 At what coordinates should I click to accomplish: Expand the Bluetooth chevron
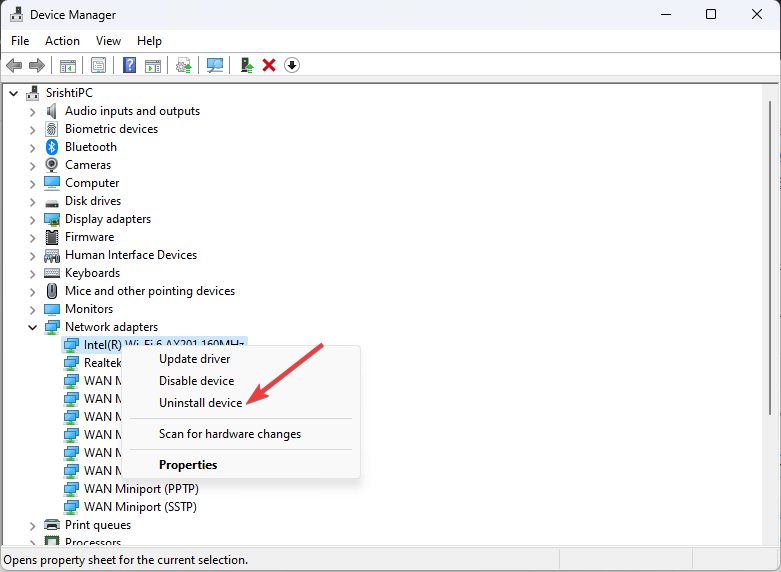[32, 147]
